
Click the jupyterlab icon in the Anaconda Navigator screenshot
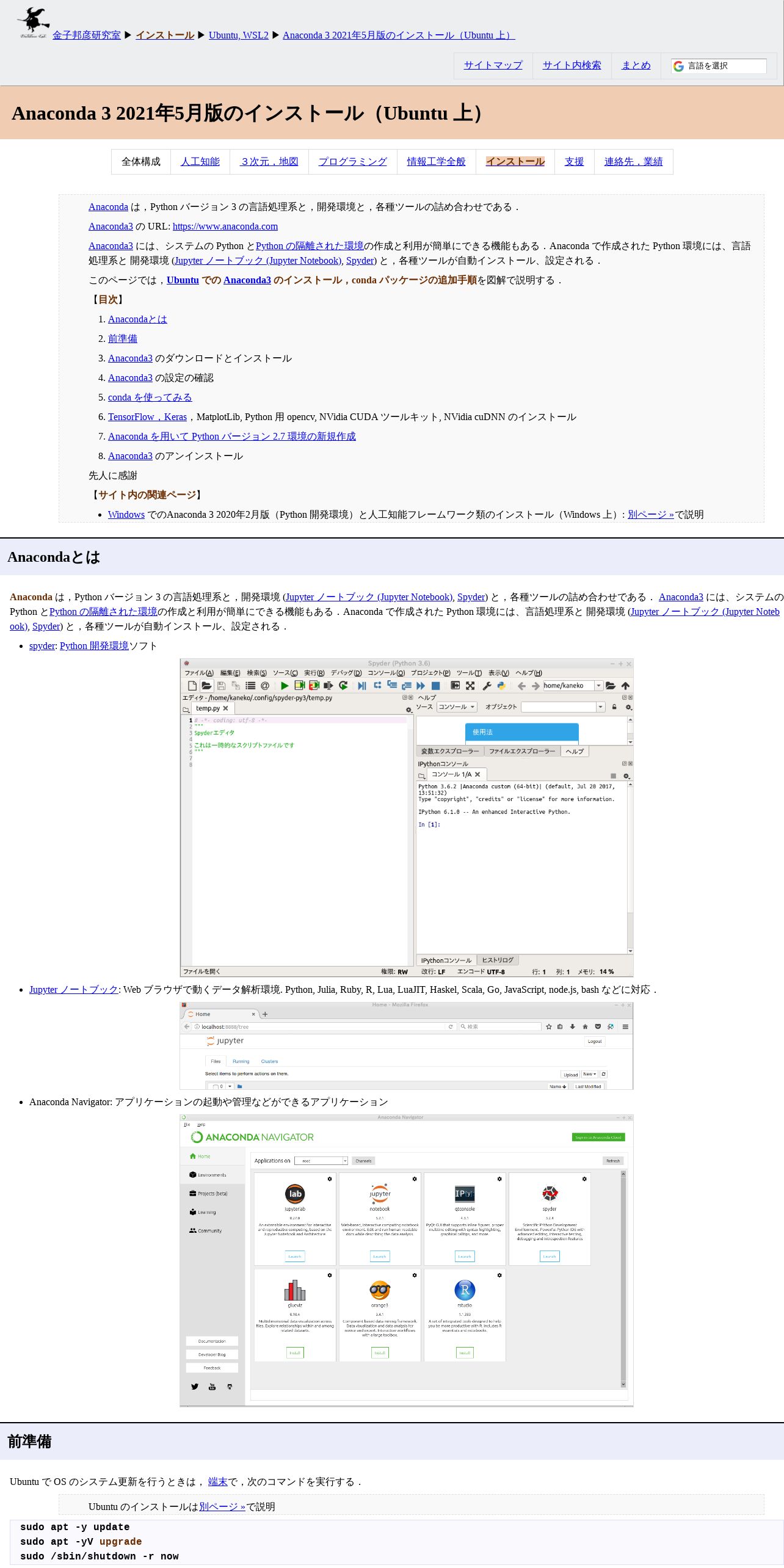tap(295, 1194)
